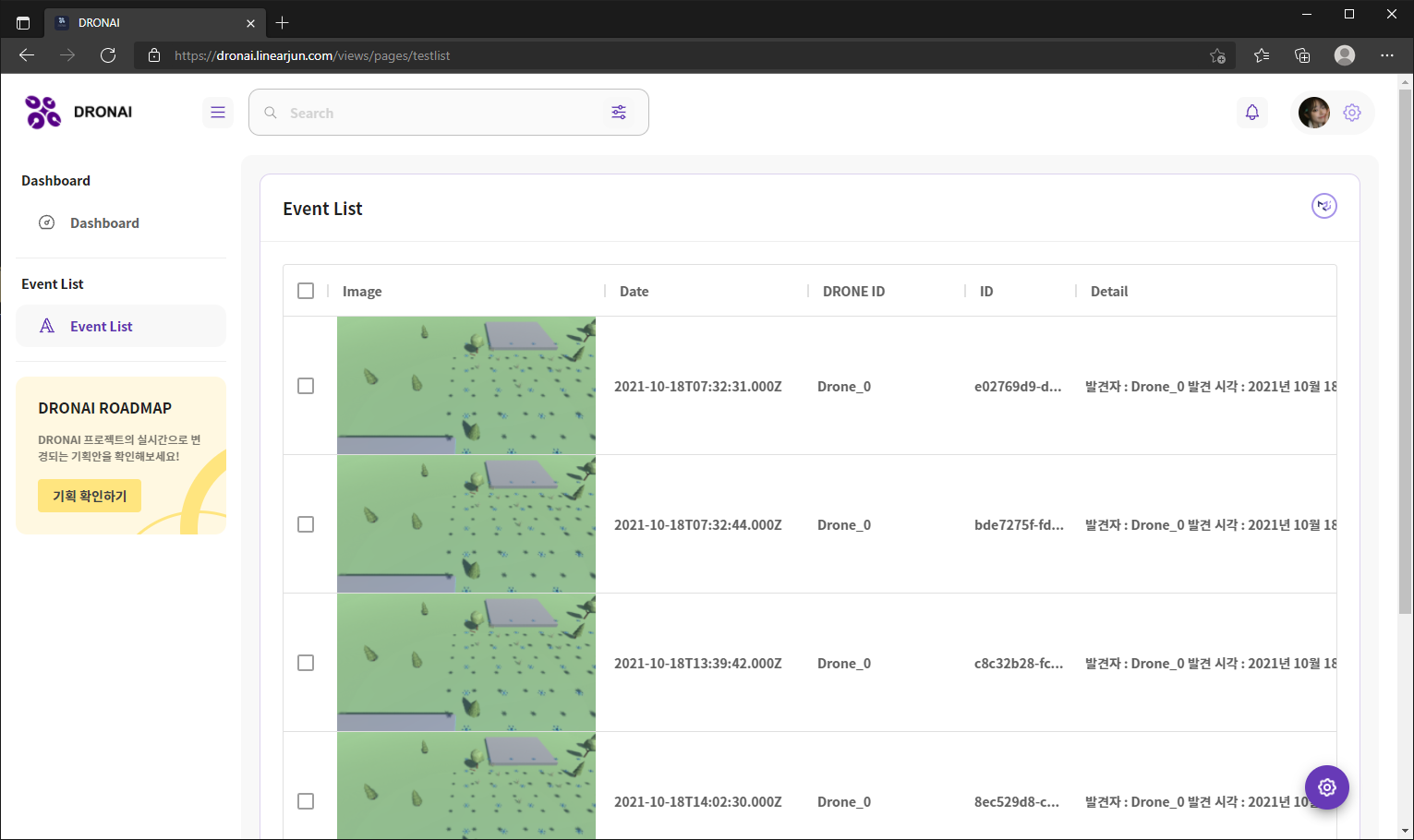Open the notifications bell
Image resolution: width=1414 pixels, height=840 pixels.
[1252, 113]
